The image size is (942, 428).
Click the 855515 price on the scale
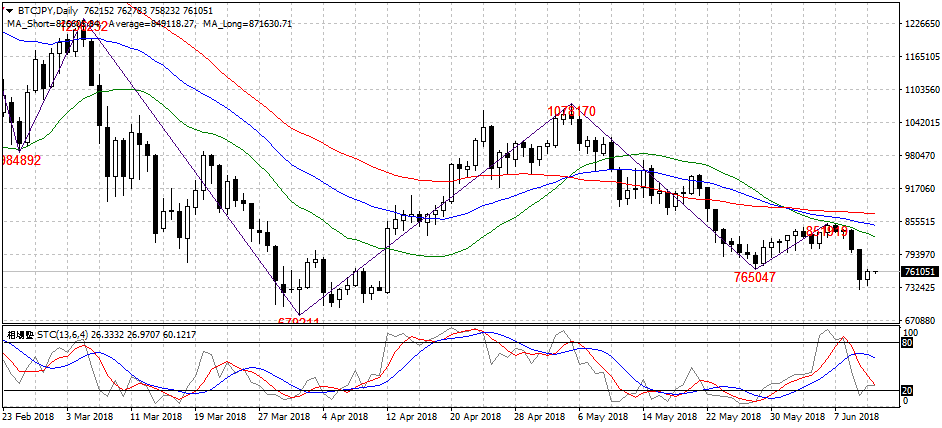(x=922, y=221)
